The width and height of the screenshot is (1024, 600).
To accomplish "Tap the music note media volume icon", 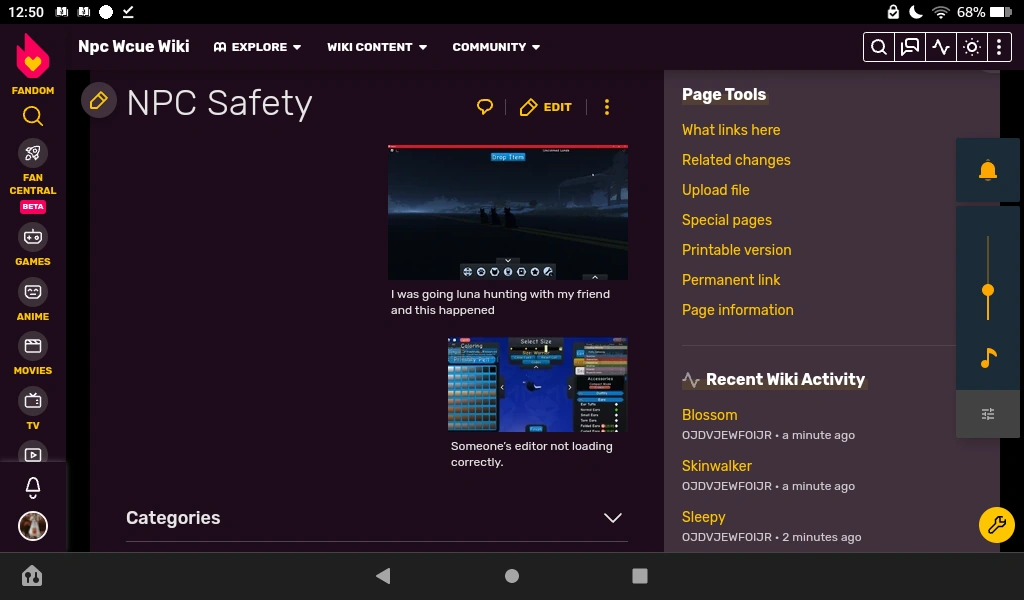I will pyautogui.click(x=988, y=357).
